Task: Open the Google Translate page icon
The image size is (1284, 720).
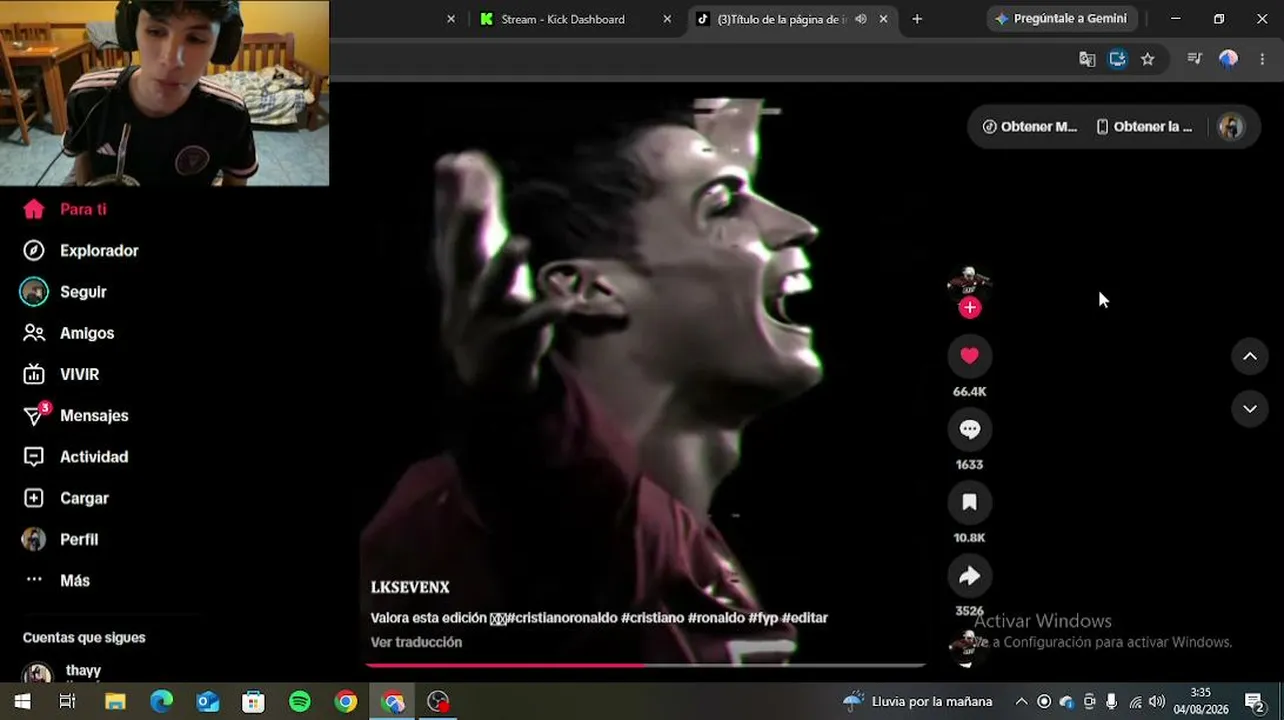Action: pos(1087,59)
